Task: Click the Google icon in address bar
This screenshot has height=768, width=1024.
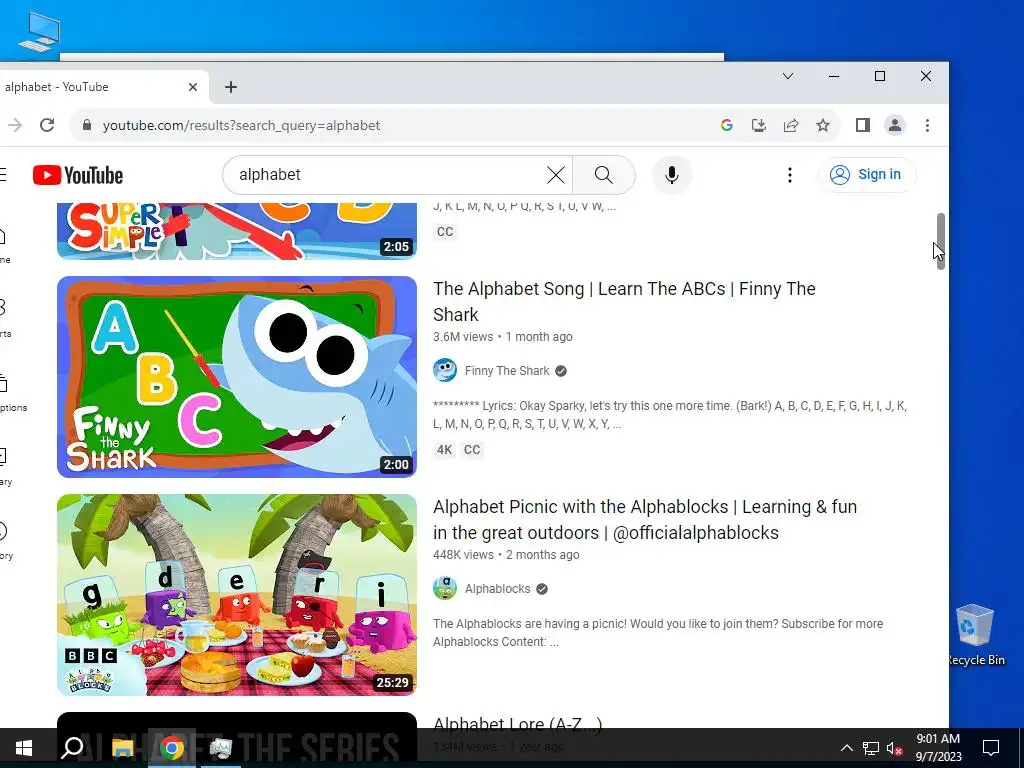Action: click(726, 125)
